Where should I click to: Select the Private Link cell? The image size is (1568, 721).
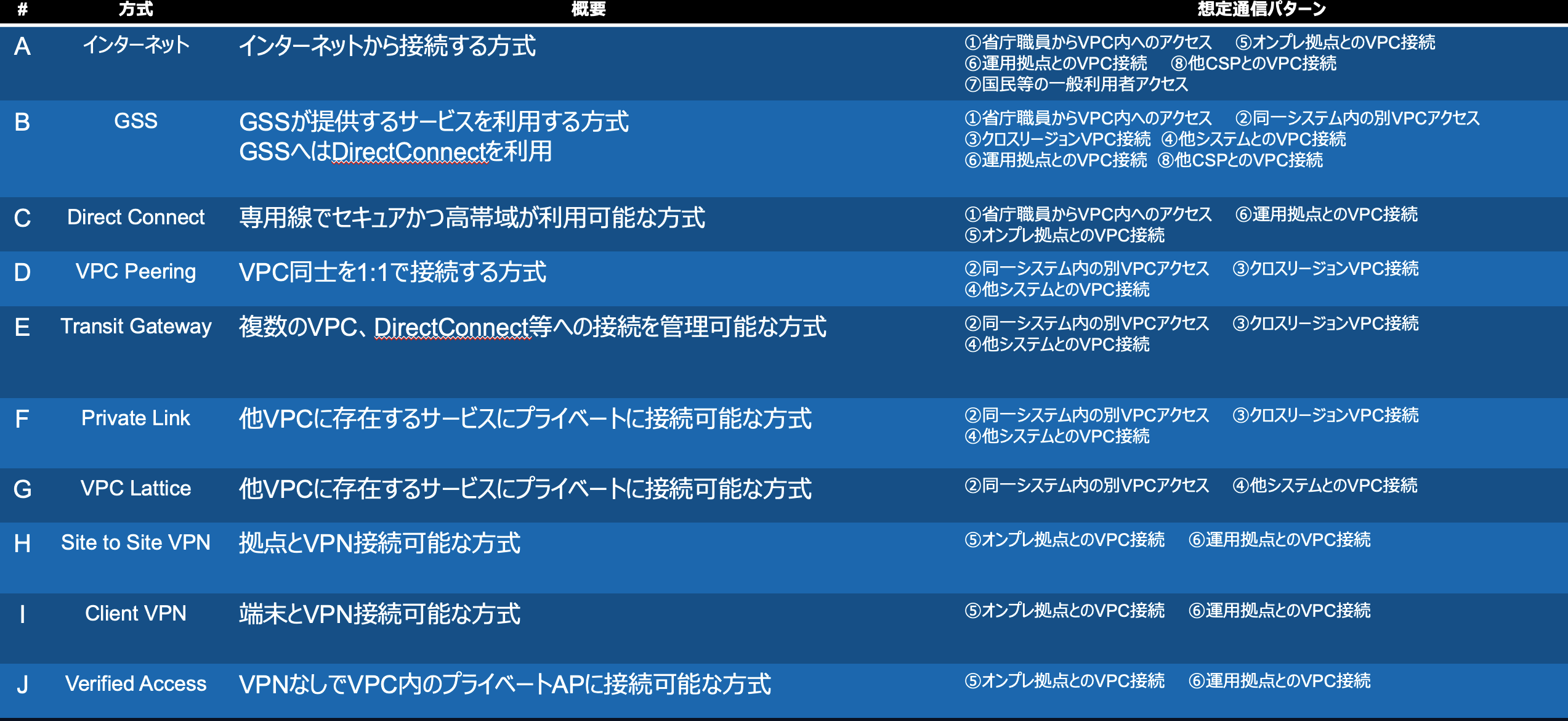(135, 418)
